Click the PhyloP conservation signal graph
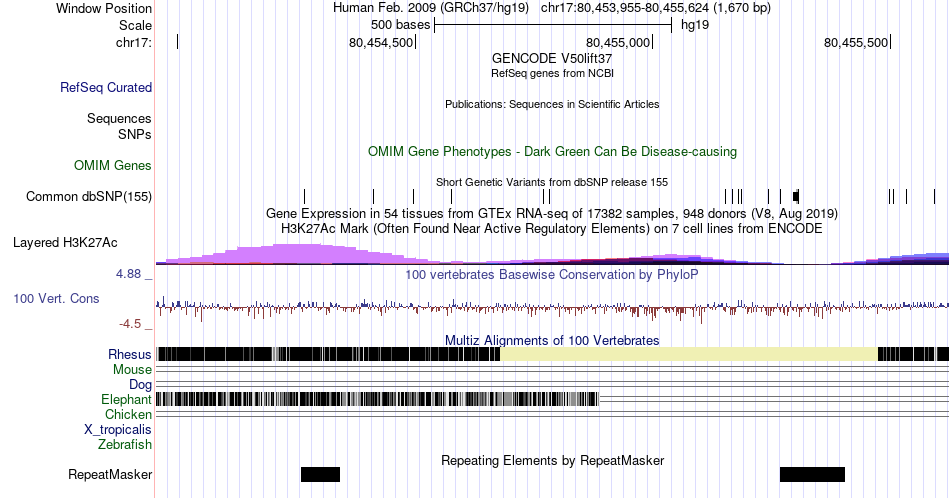This screenshot has width=950, height=498. coord(552,309)
